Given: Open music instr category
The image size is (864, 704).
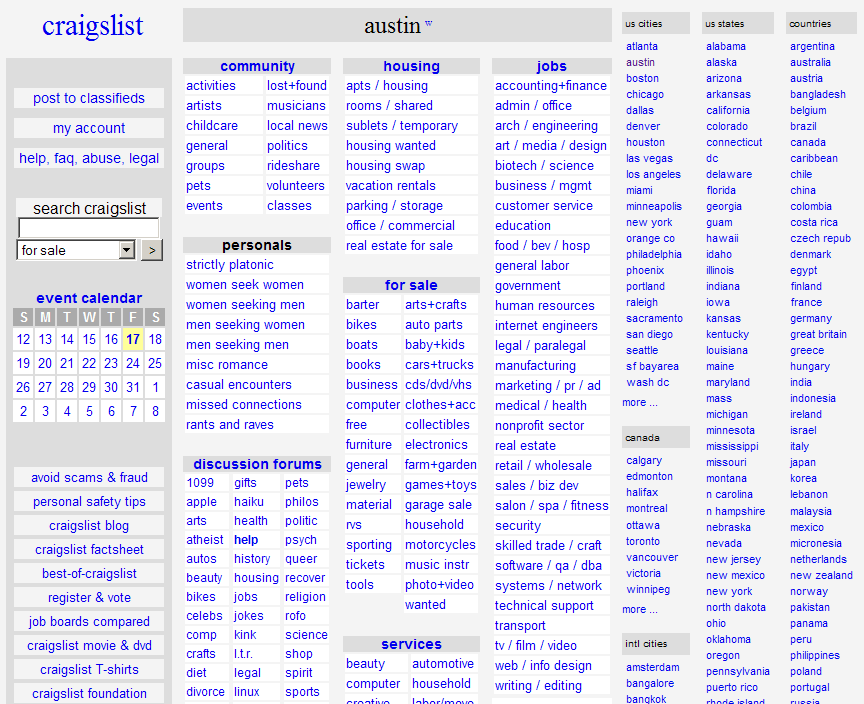Looking at the screenshot, I should pyautogui.click(x=437, y=565).
